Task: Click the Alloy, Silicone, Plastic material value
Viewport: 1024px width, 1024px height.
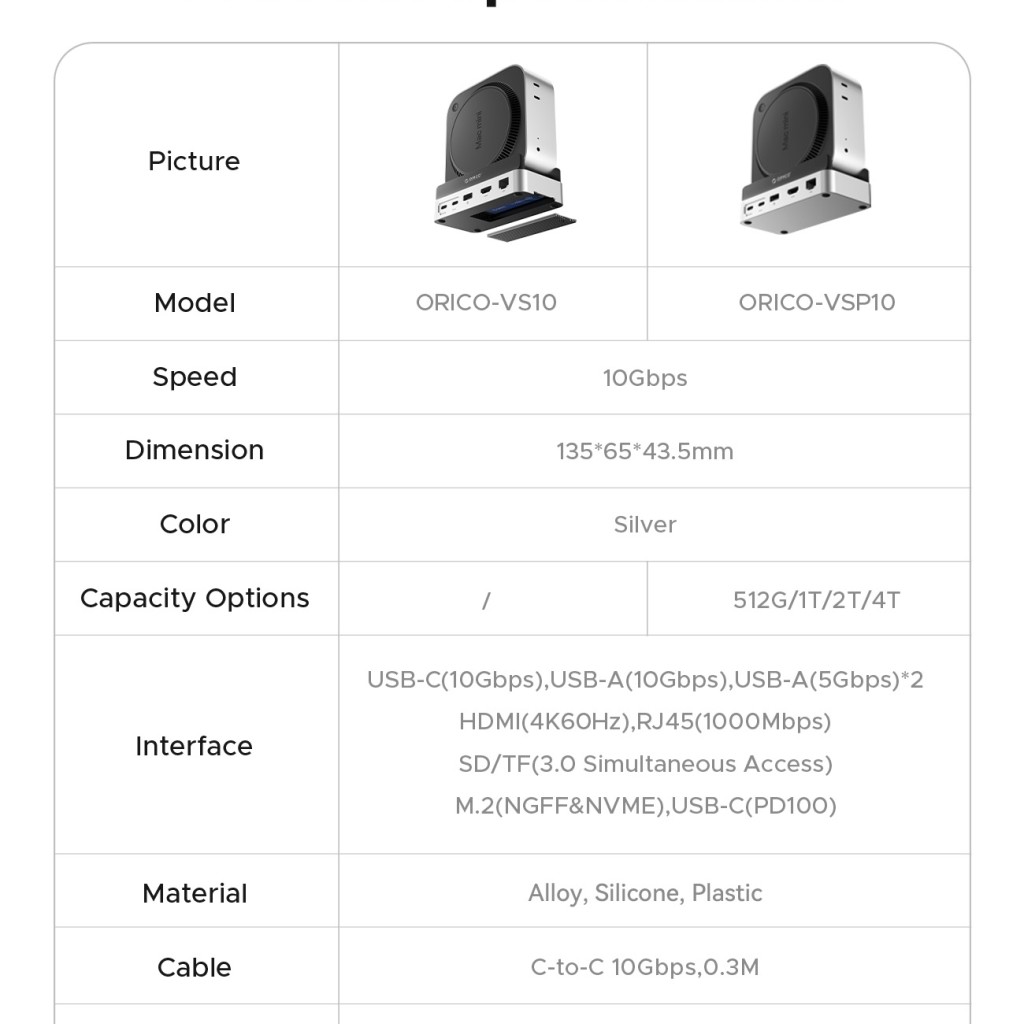Action: (x=645, y=893)
